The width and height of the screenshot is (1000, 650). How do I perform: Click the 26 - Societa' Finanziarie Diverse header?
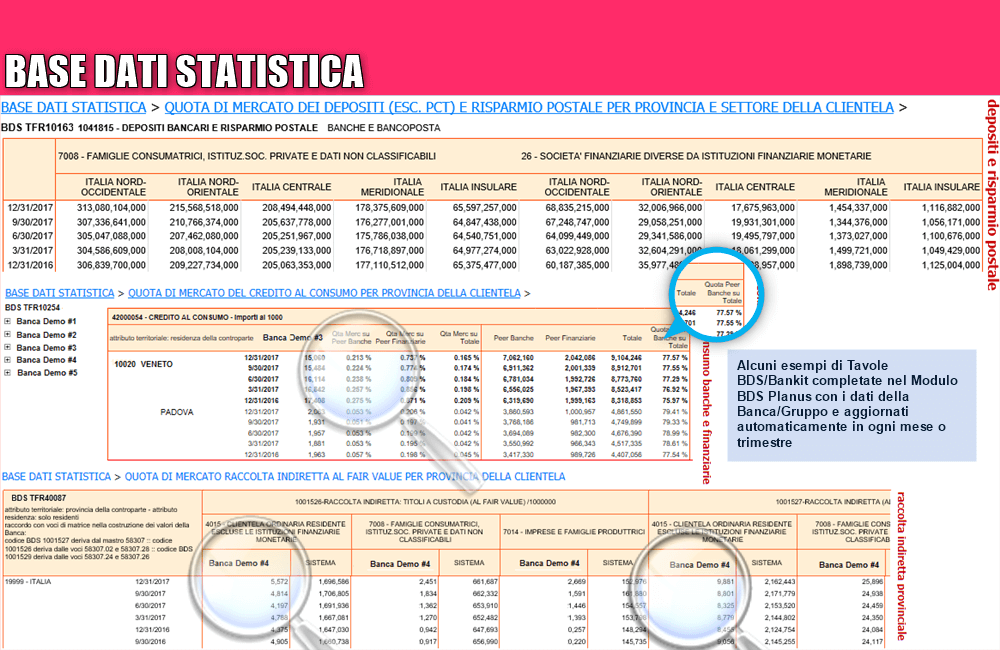(x=696, y=156)
